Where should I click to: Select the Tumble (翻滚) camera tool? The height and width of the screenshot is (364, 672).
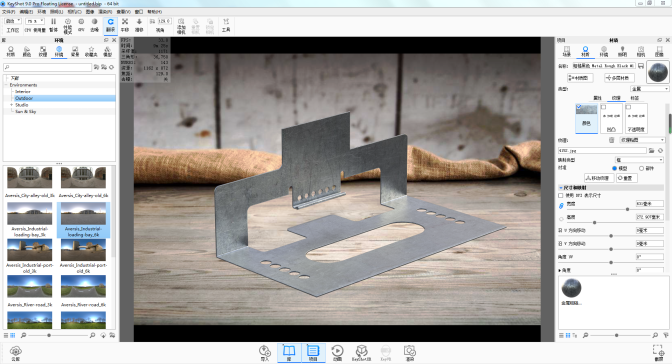pos(111,25)
